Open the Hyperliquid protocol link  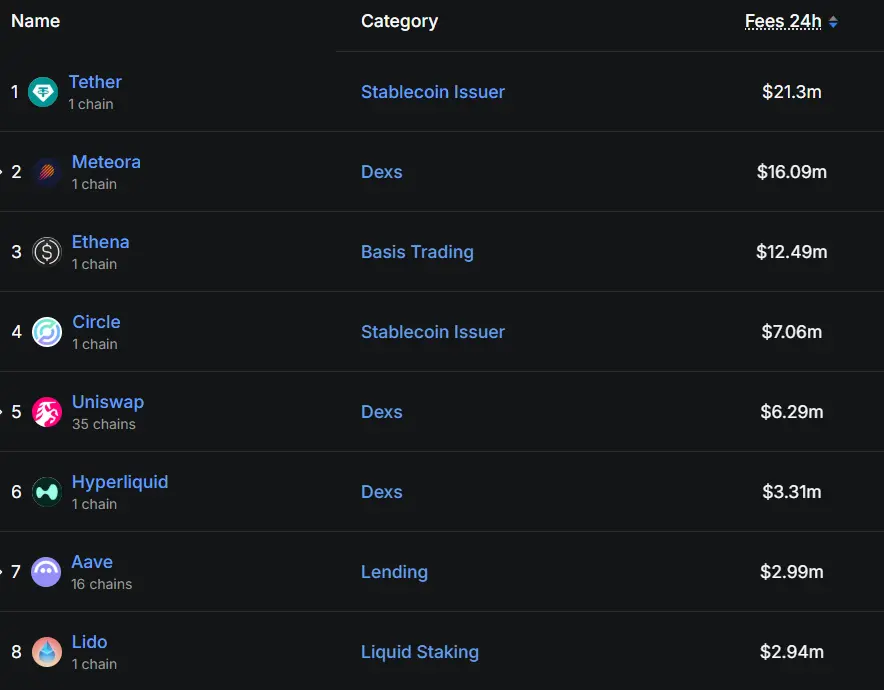coord(120,481)
